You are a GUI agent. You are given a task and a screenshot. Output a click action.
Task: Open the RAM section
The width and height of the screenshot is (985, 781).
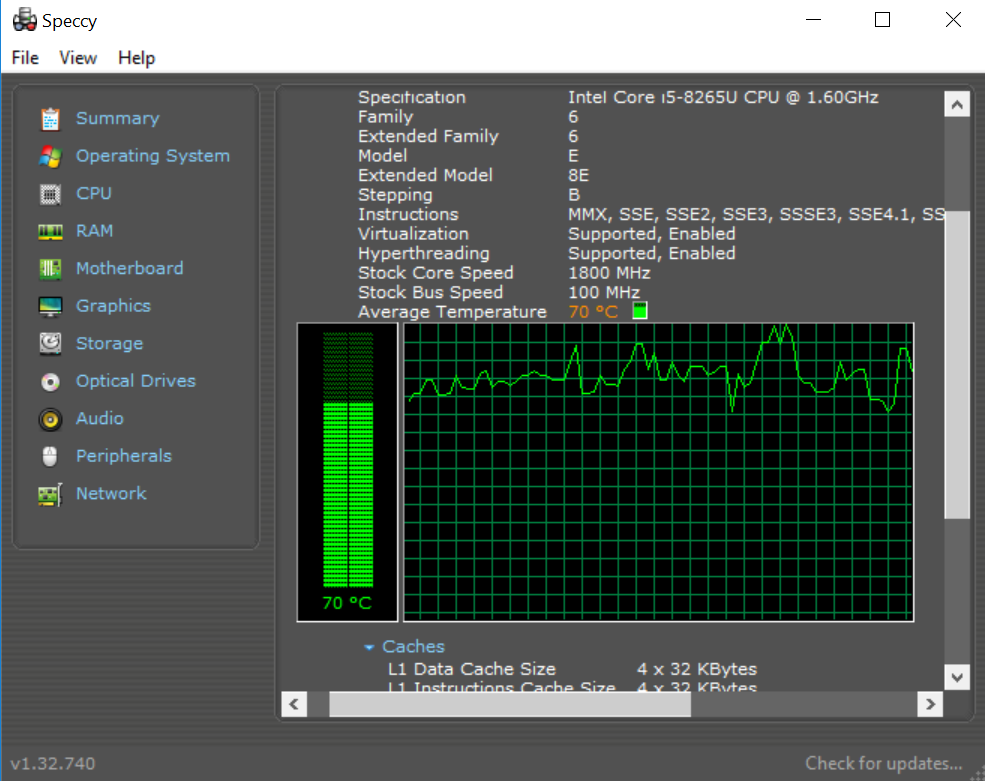point(94,231)
